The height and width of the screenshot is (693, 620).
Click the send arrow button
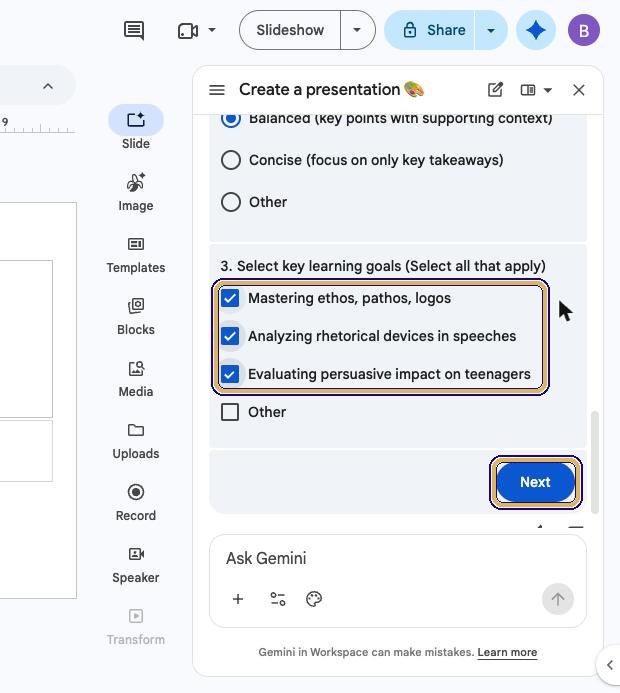(x=558, y=599)
